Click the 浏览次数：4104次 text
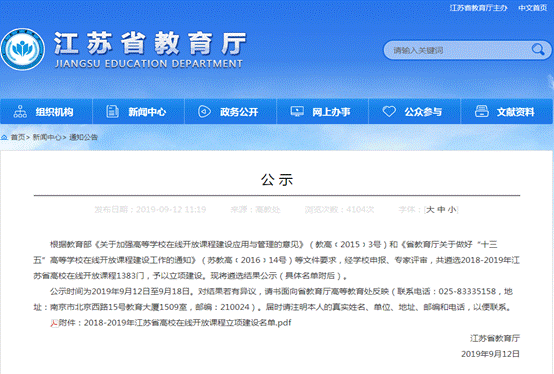 click(x=339, y=210)
